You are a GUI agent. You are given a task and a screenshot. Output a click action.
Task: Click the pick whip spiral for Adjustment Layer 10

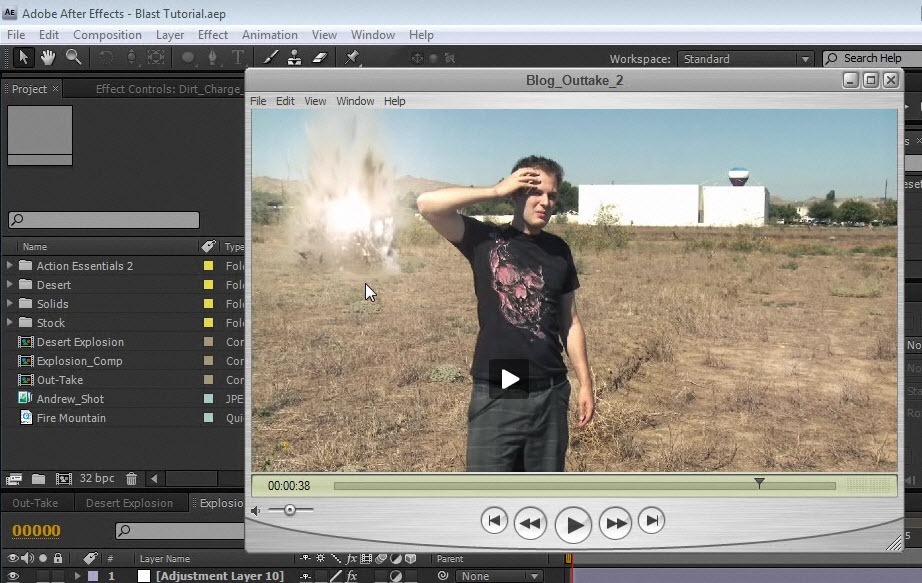tap(443, 576)
